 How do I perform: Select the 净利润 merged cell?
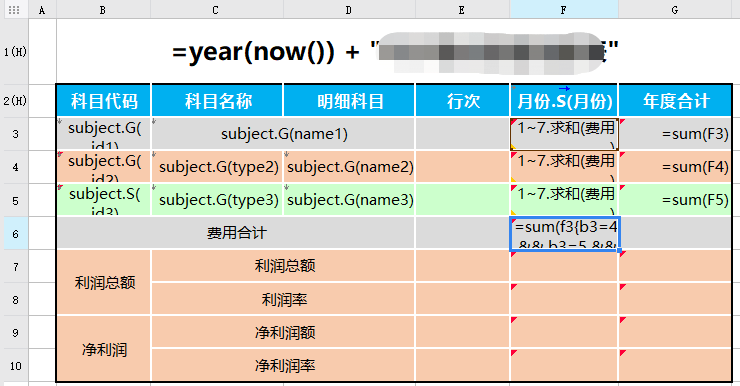point(104,349)
